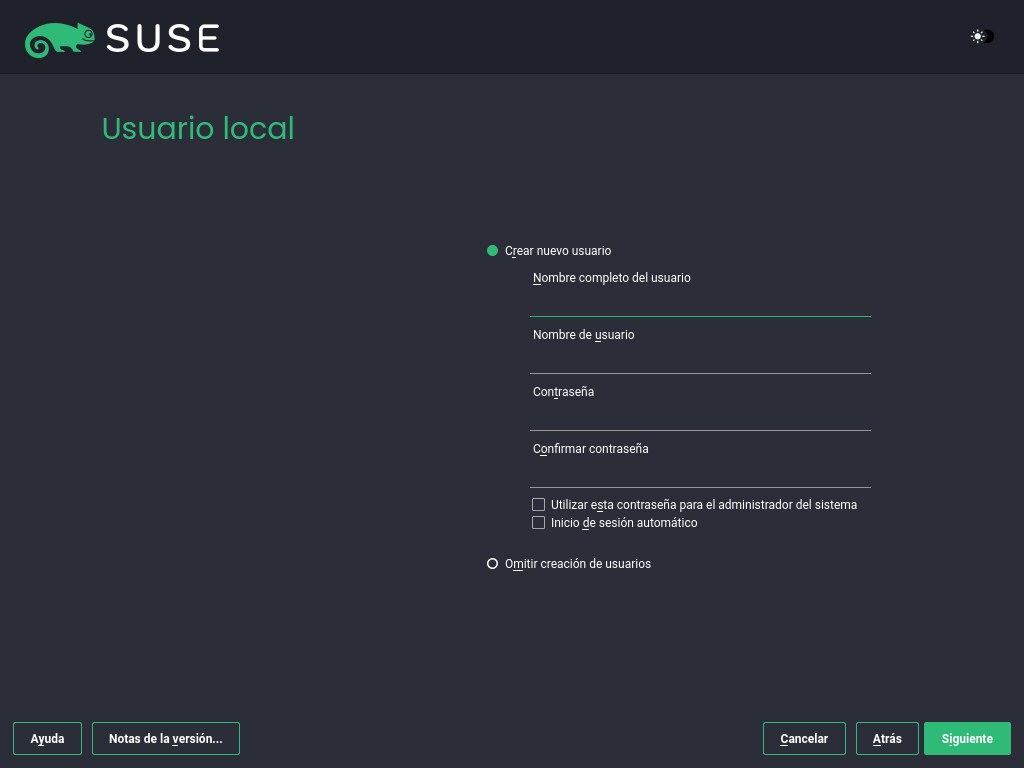1024x768 pixels.
Task: Go back with Atrás button
Action: 887,739
